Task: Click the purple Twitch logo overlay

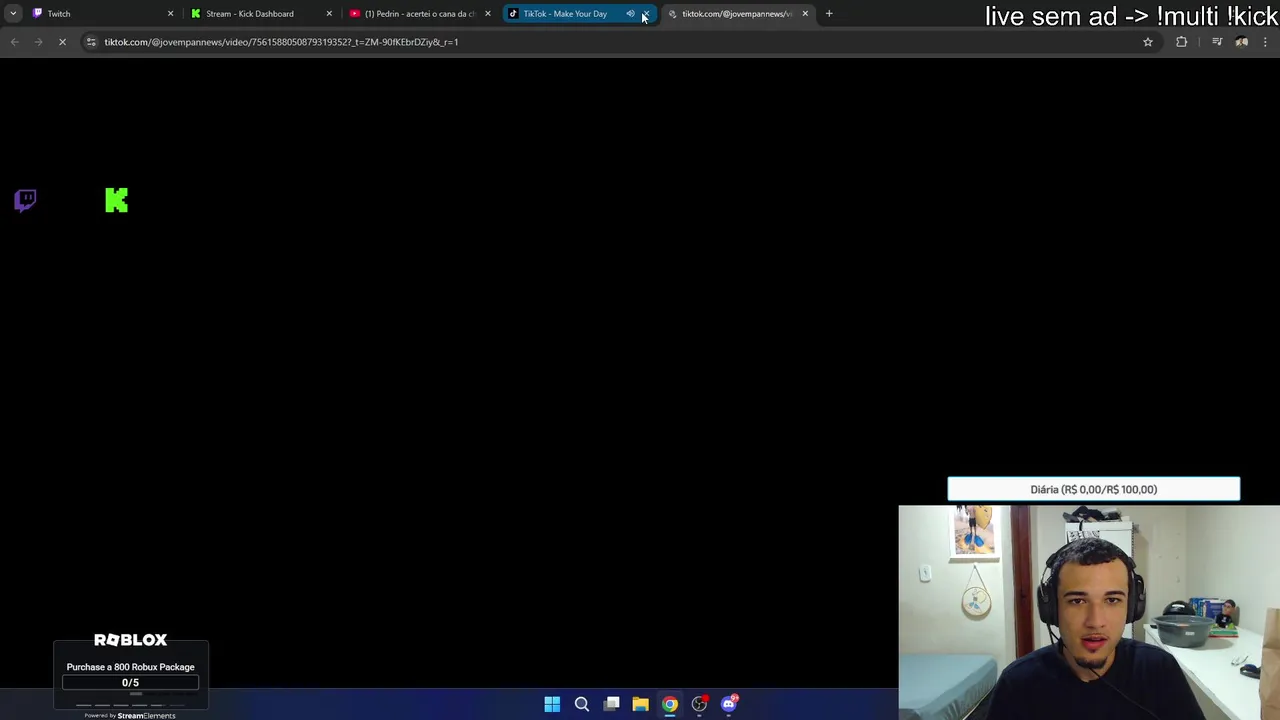Action: pos(26,200)
